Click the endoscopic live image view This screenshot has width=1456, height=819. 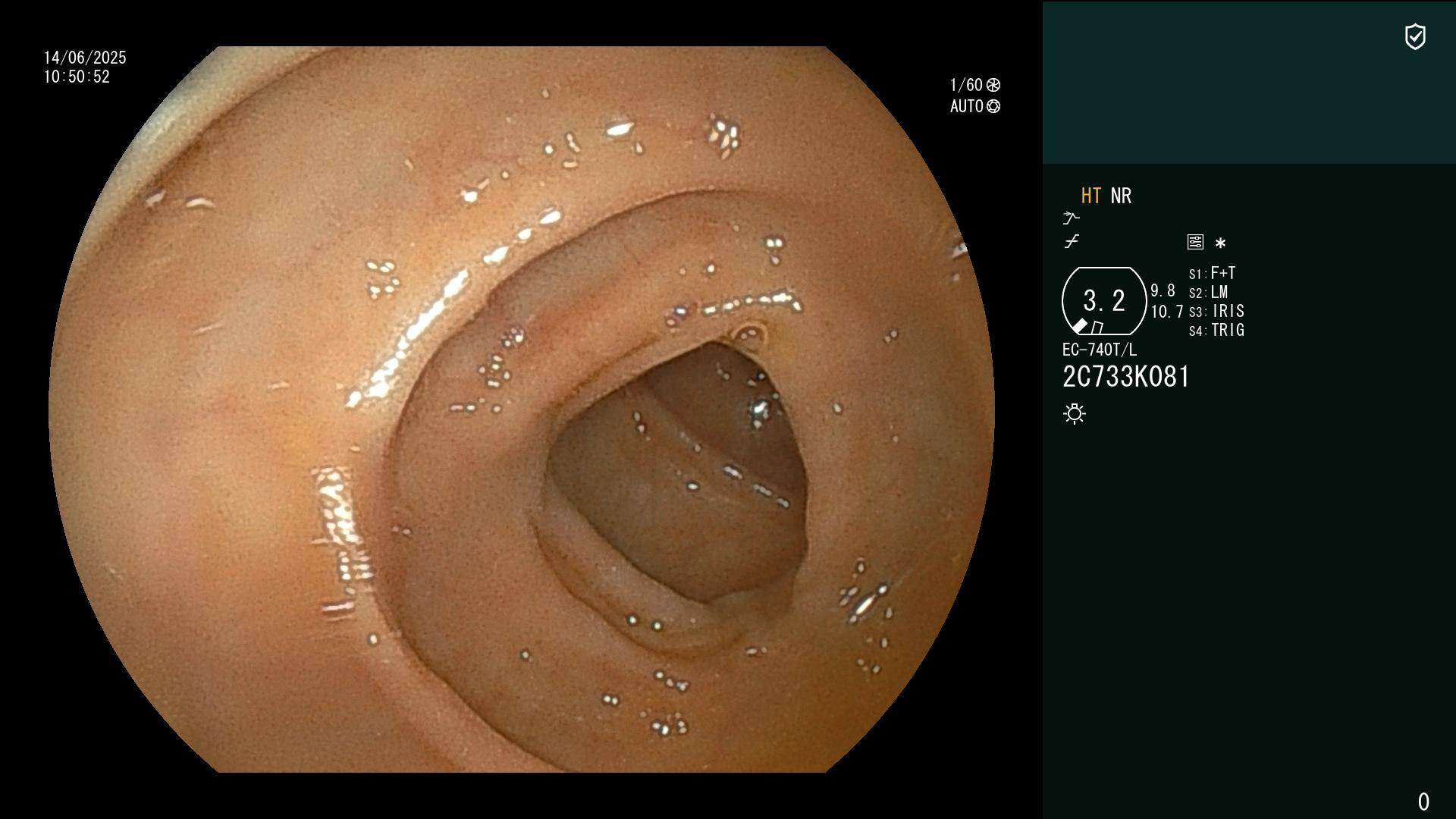(x=522, y=409)
